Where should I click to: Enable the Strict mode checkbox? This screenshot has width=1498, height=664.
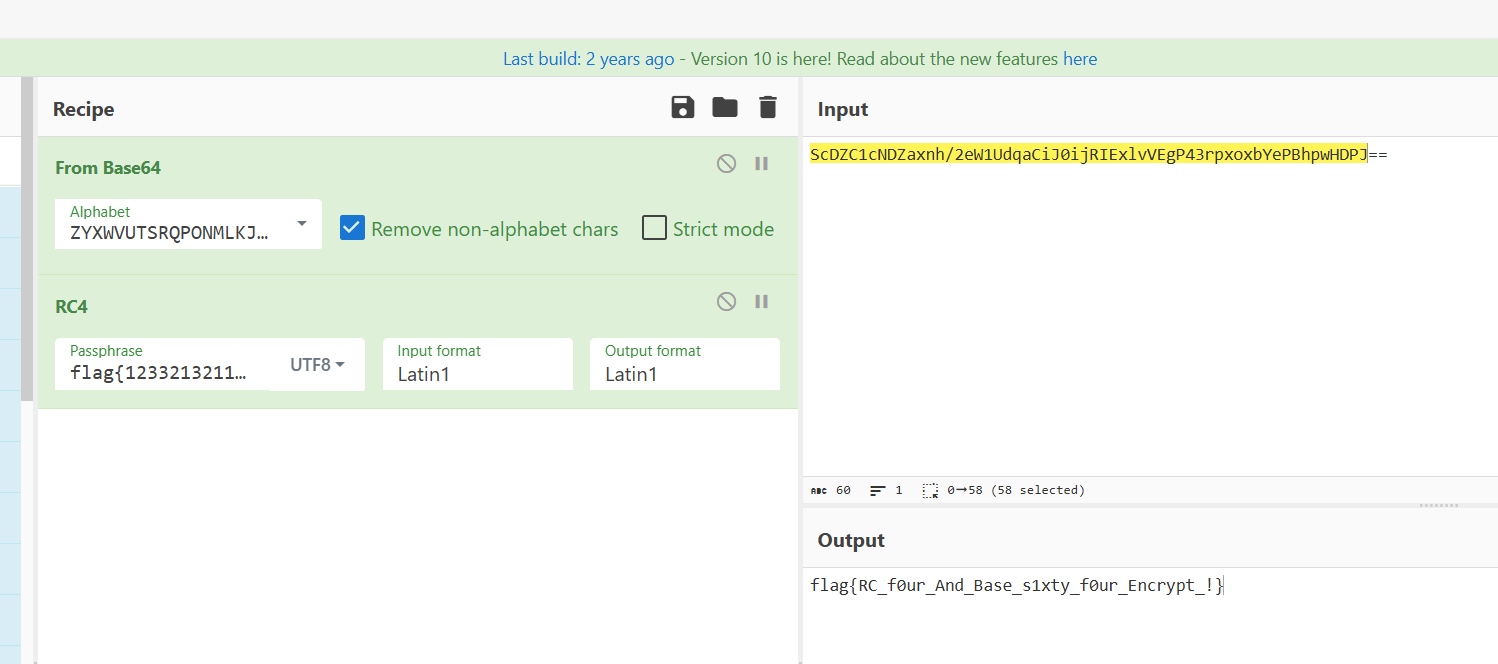tap(654, 228)
